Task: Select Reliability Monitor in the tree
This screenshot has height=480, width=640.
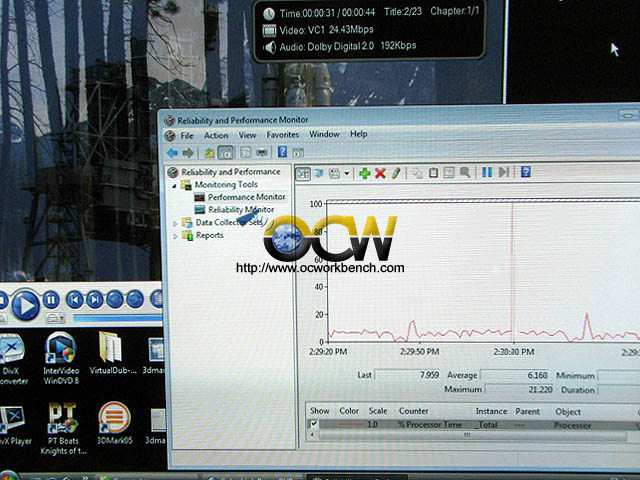Action: point(240,210)
